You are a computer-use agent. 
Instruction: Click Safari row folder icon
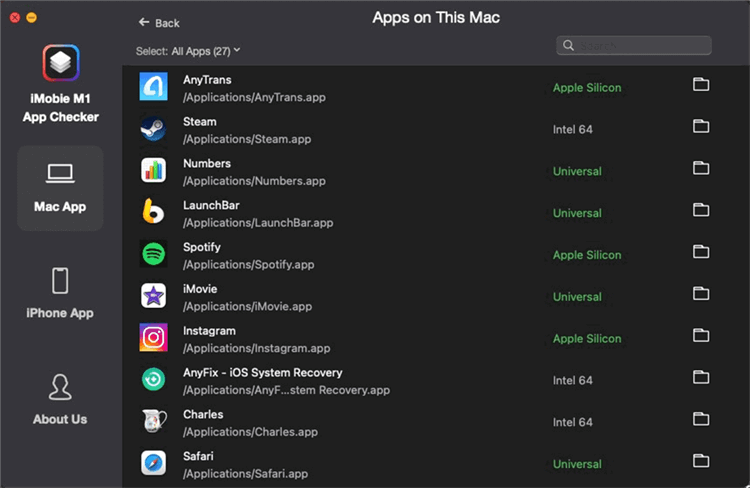tap(701, 461)
